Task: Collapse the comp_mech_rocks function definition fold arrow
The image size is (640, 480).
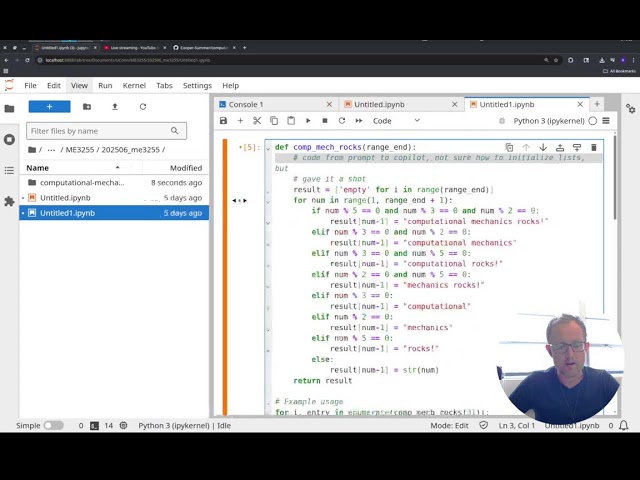Action: tap(268, 148)
